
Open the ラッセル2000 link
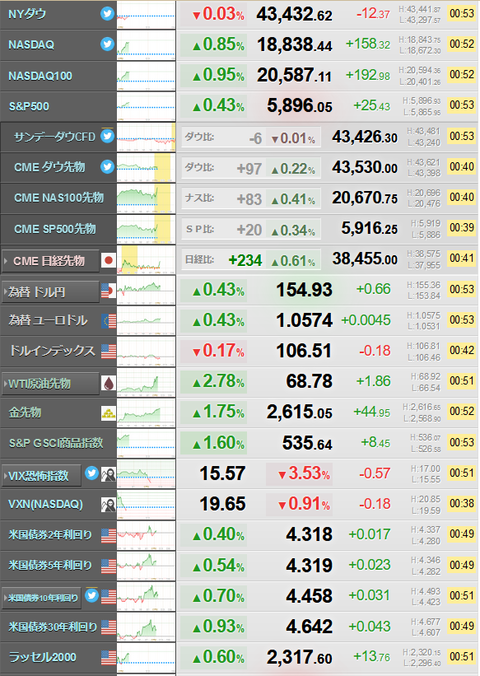pyautogui.click(x=43, y=657)
